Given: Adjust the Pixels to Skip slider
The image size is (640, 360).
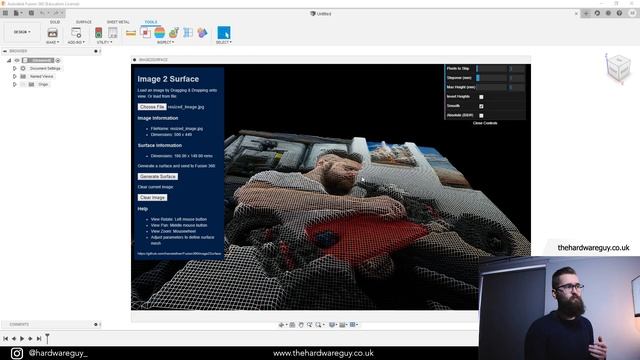Looking at the screenshot, I should (x=491, y=69).
